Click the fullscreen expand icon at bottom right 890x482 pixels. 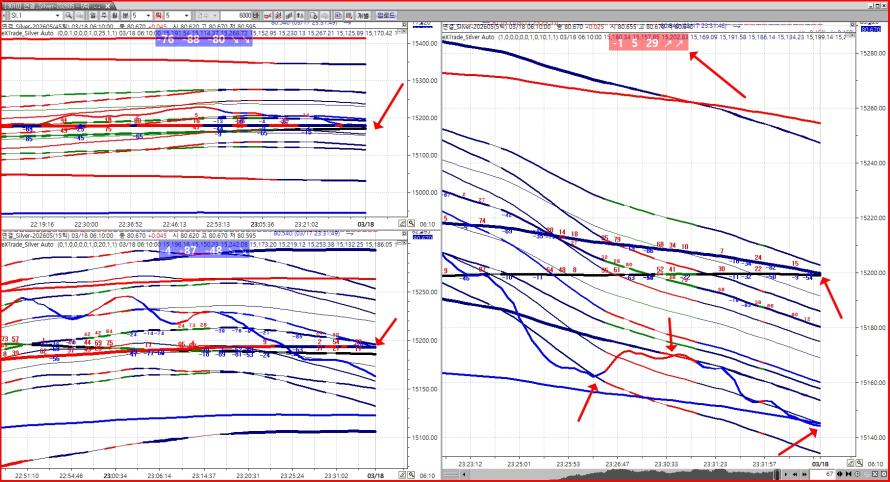pos(875,474)
